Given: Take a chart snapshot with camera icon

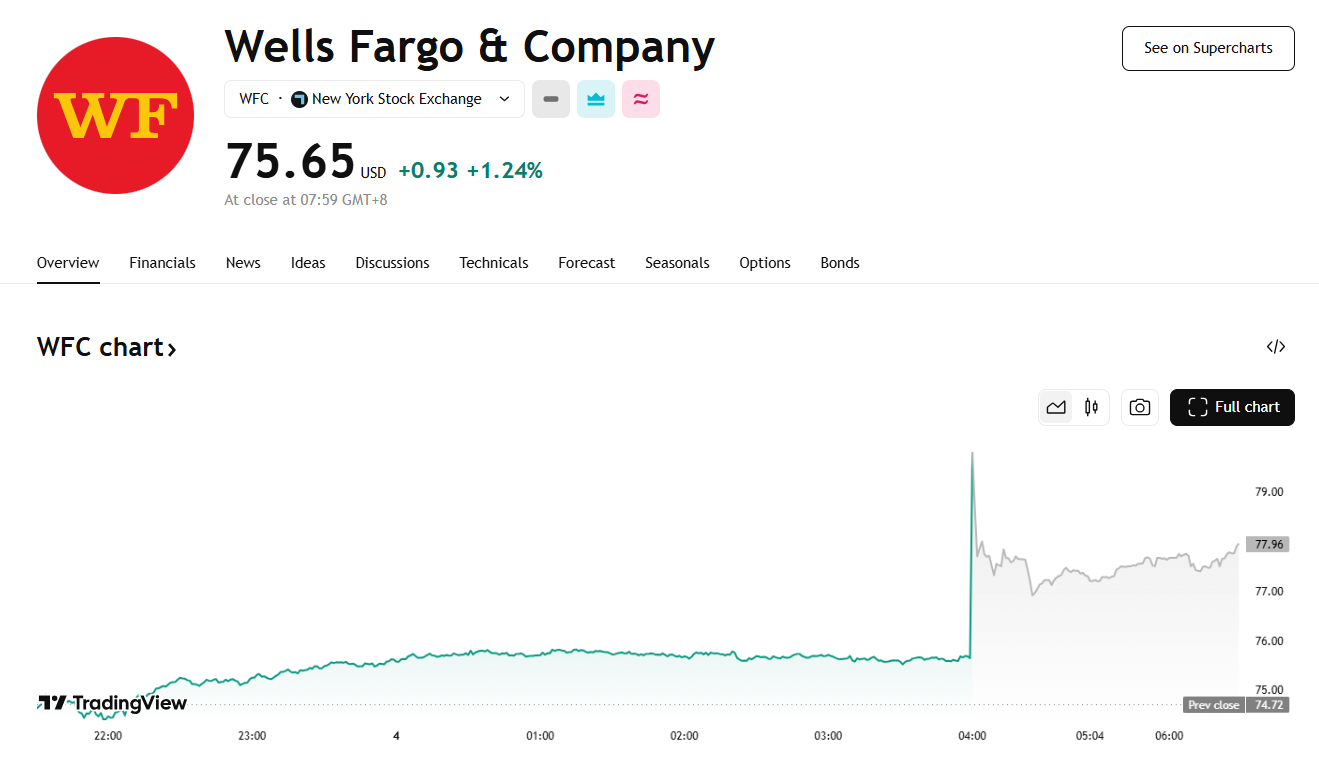Looking at the screenshot, I should (x=1139, y=407).
